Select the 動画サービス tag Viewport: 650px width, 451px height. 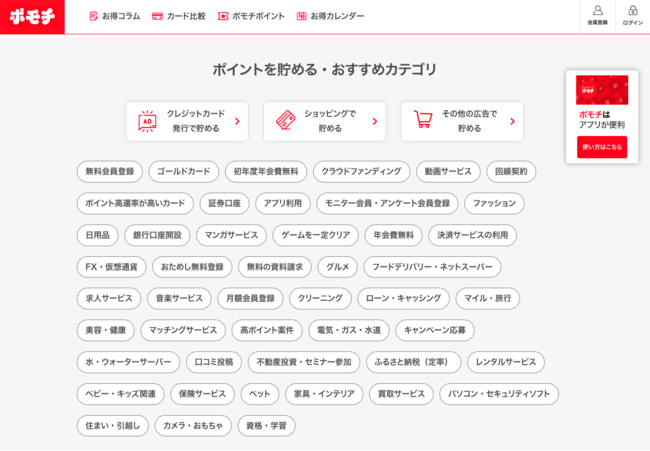tap(448, 171)
